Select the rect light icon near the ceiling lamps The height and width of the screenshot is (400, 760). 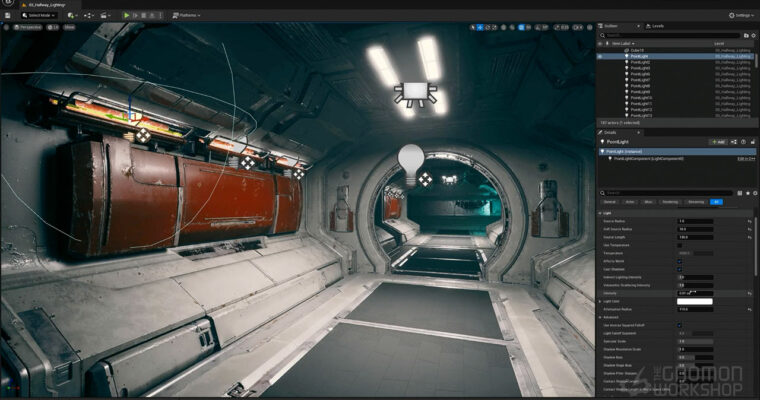coord(415,94)
